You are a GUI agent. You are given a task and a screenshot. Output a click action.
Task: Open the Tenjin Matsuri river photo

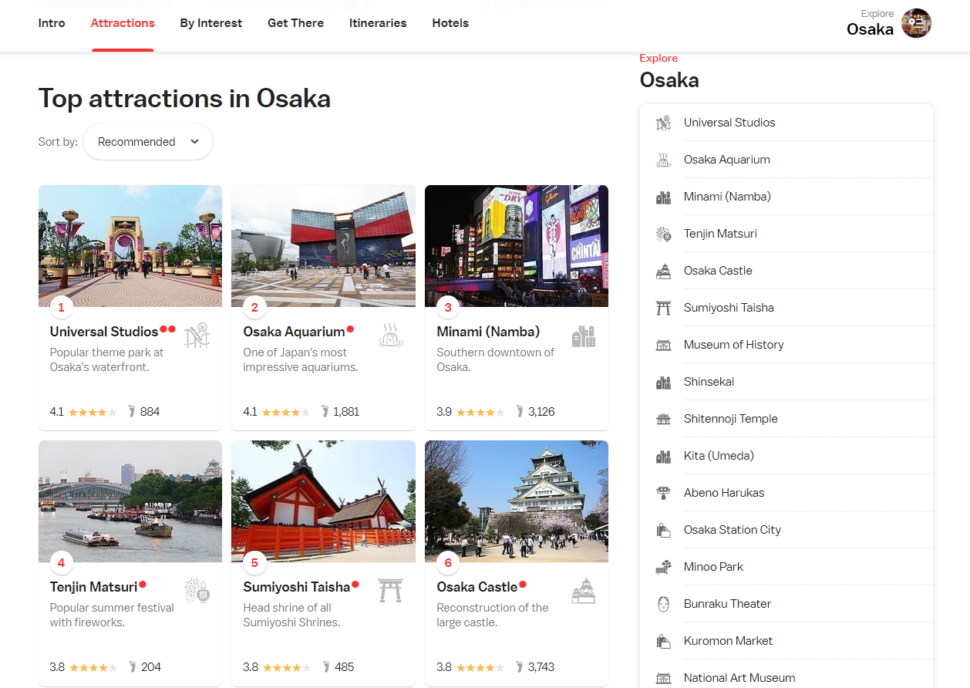click(x=130, y=501)
